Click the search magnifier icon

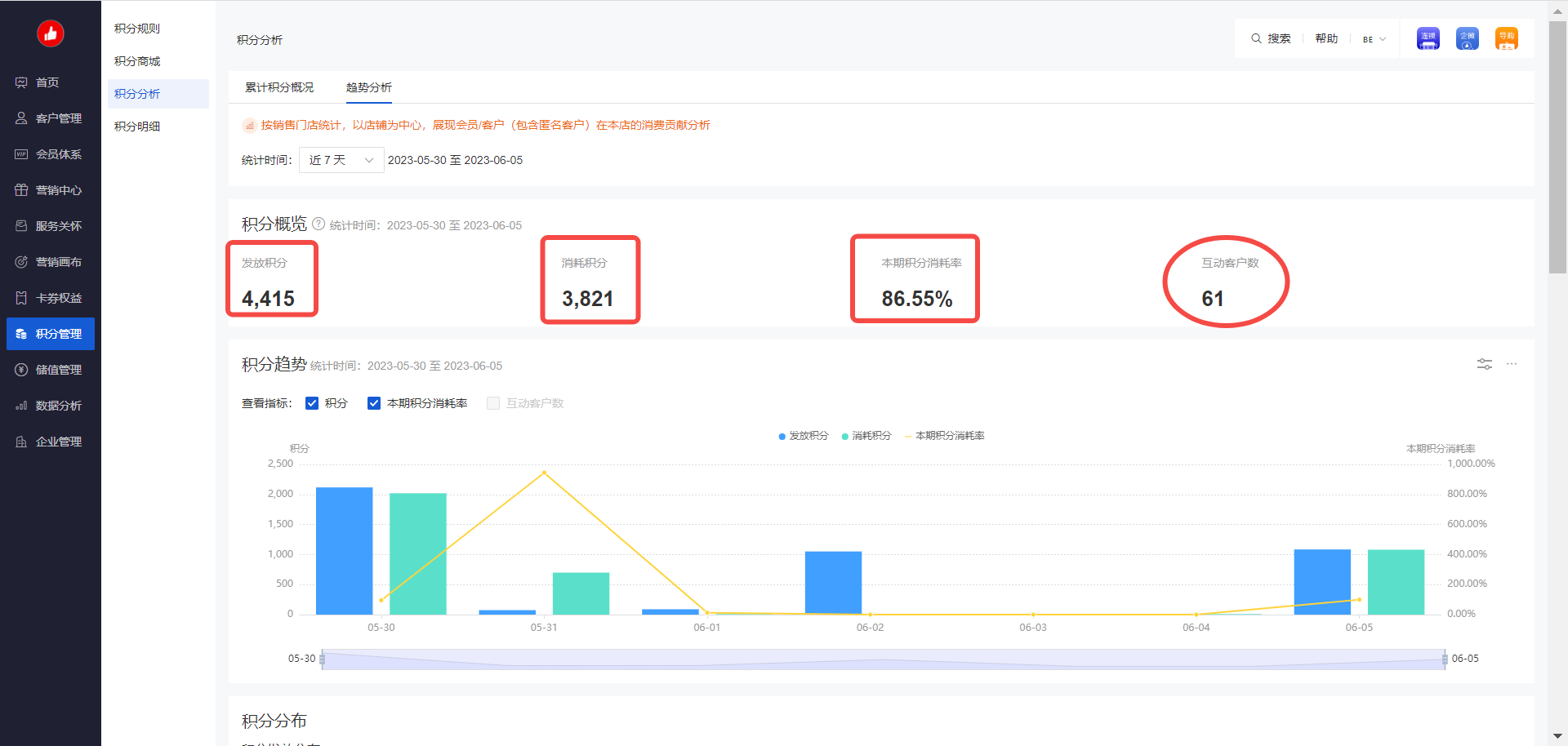1256,38
